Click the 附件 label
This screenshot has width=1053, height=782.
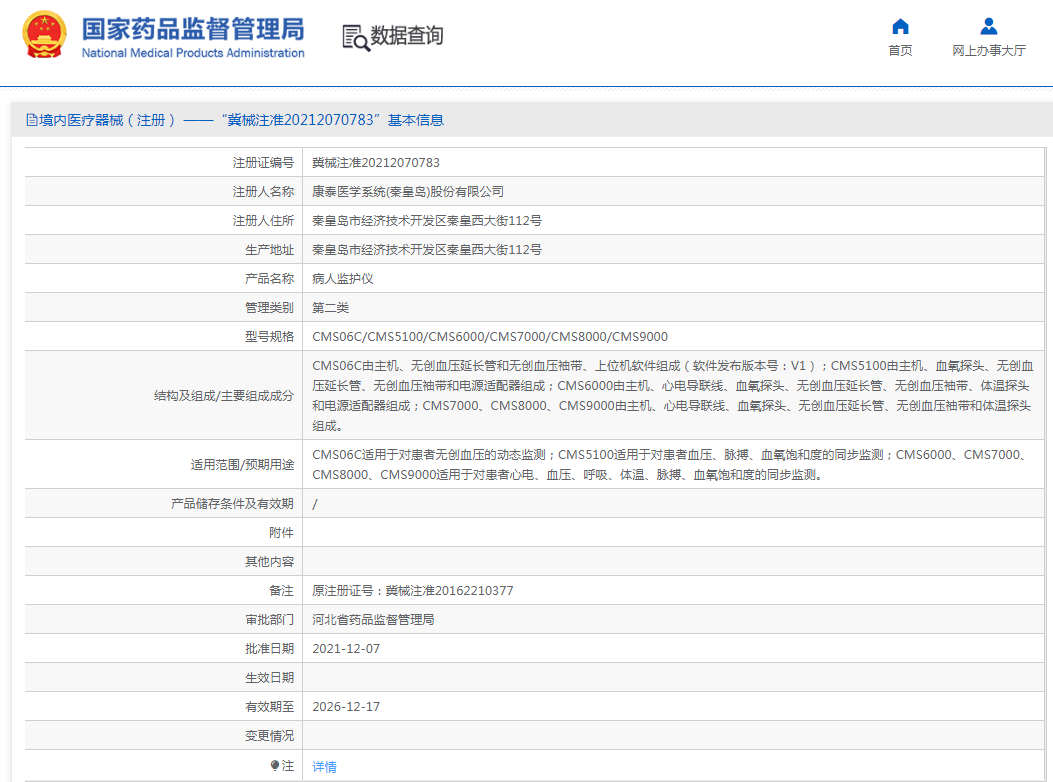tap(281, 533)
